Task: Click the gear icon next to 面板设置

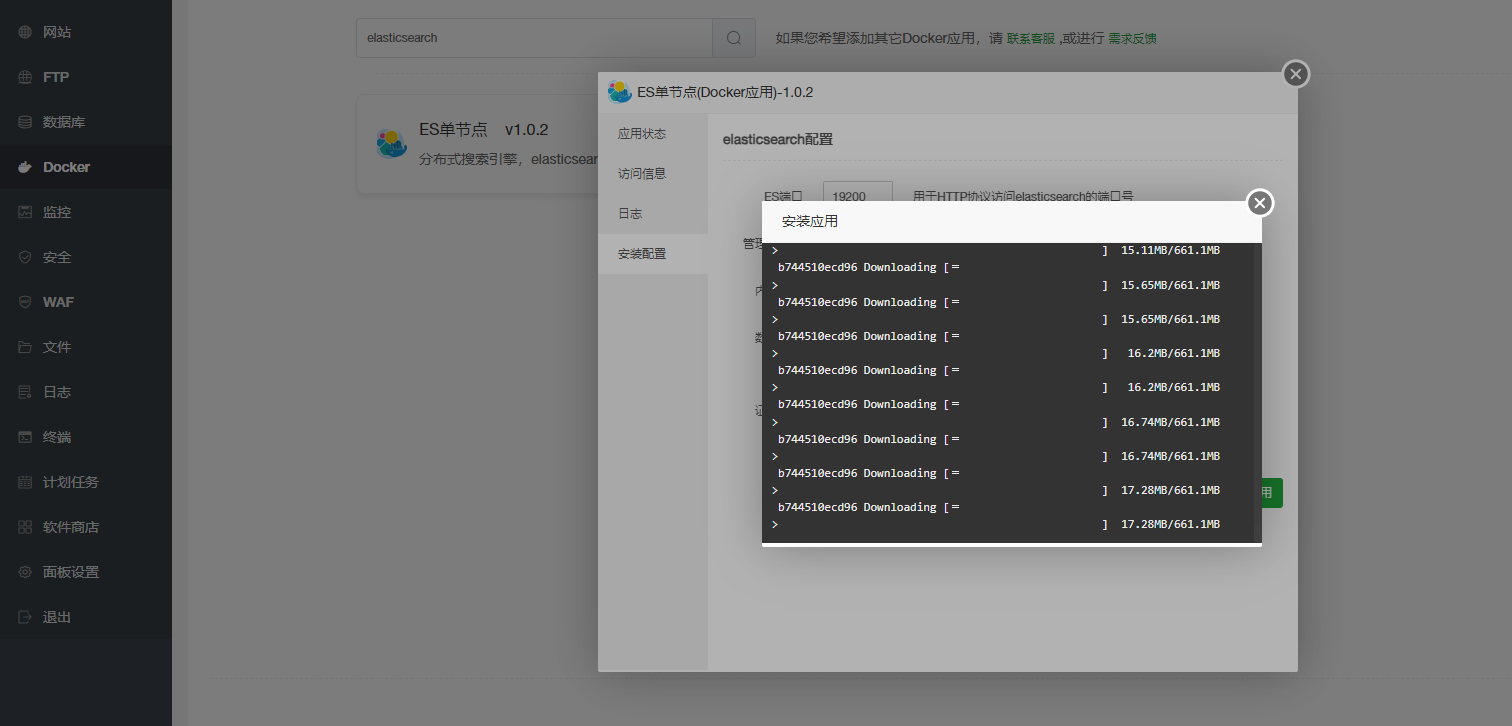Action: 25,572
